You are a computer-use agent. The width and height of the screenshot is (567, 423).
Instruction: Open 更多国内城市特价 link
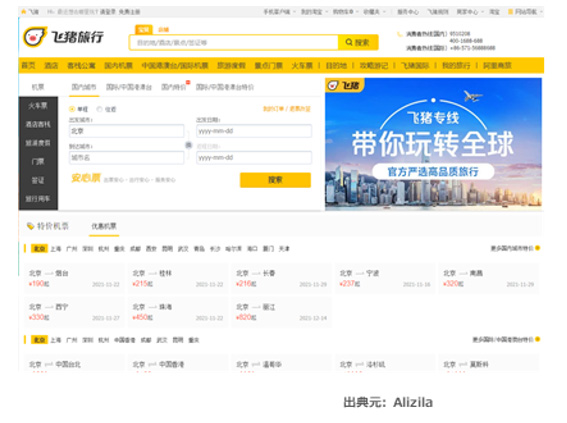[x=512, y=248]
